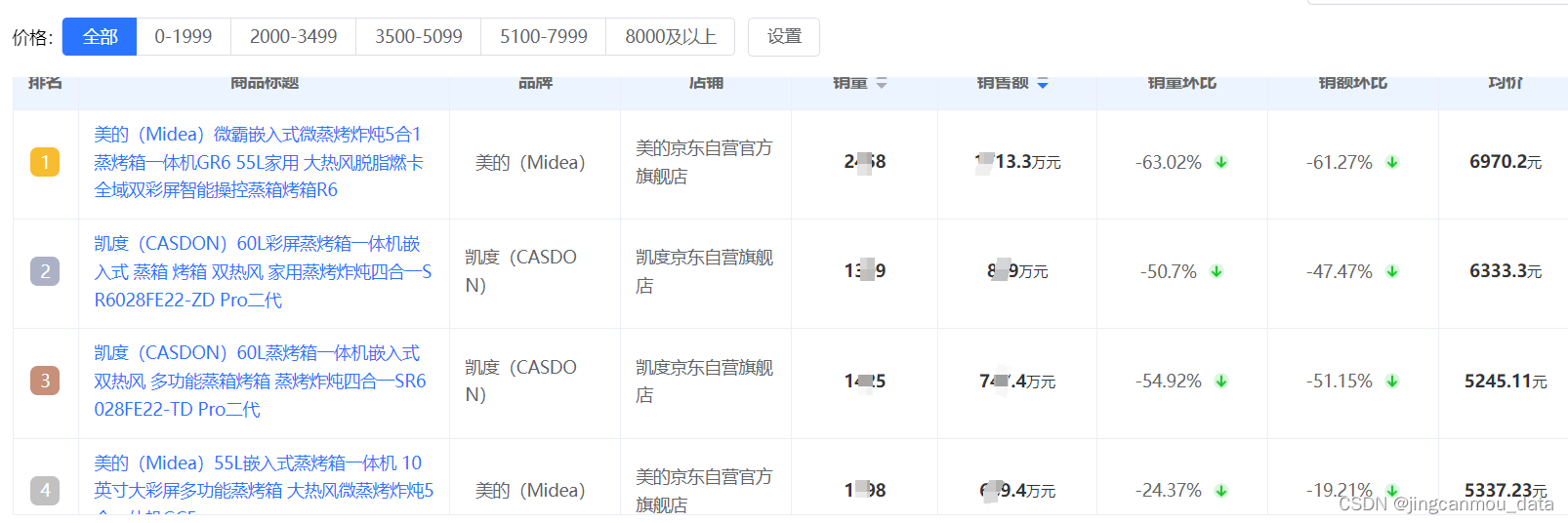Select average price 6970.2元
Viewport: 1568px width, 523px height.
tap(1506, 162)
